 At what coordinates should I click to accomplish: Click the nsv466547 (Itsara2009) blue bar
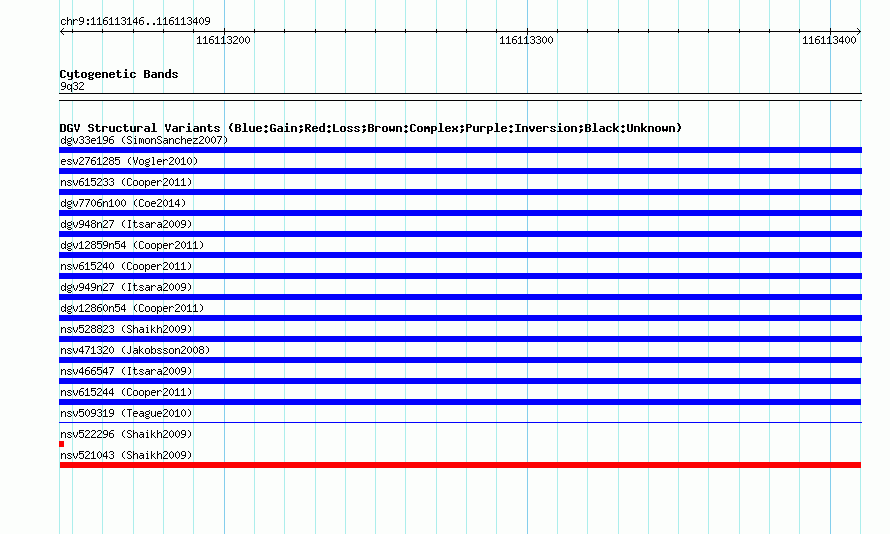point(460,381)
